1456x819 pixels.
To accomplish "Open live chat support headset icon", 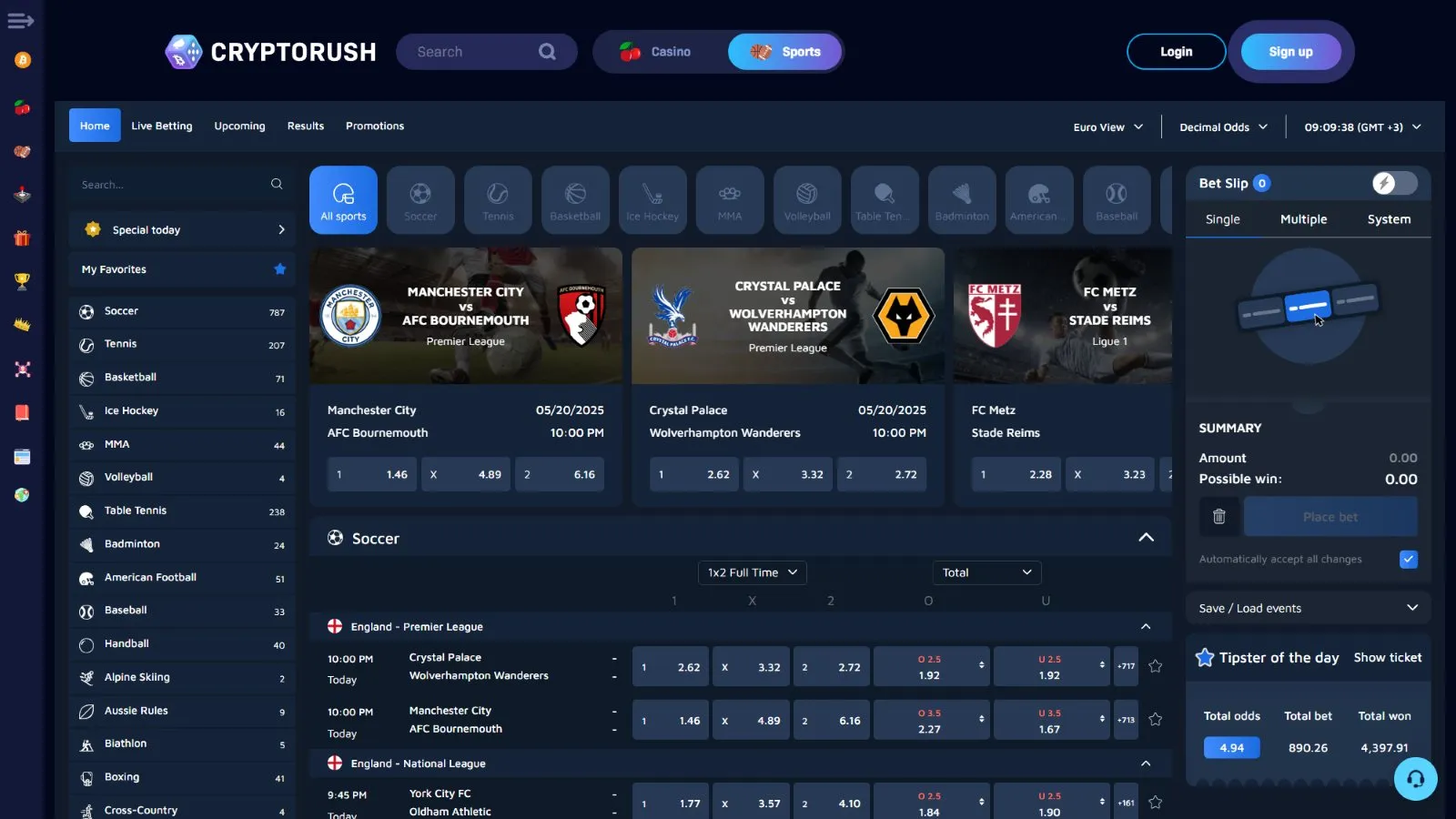I will coord(1415,779).
